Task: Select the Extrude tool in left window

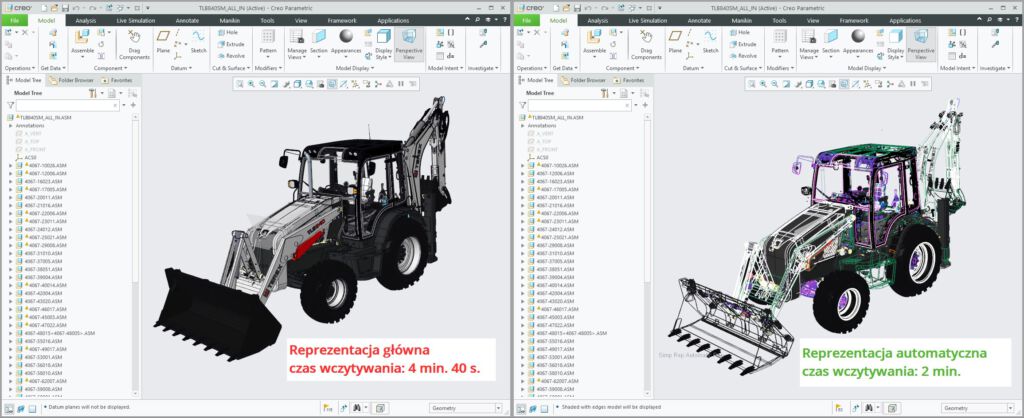Action: coord(229,44)
